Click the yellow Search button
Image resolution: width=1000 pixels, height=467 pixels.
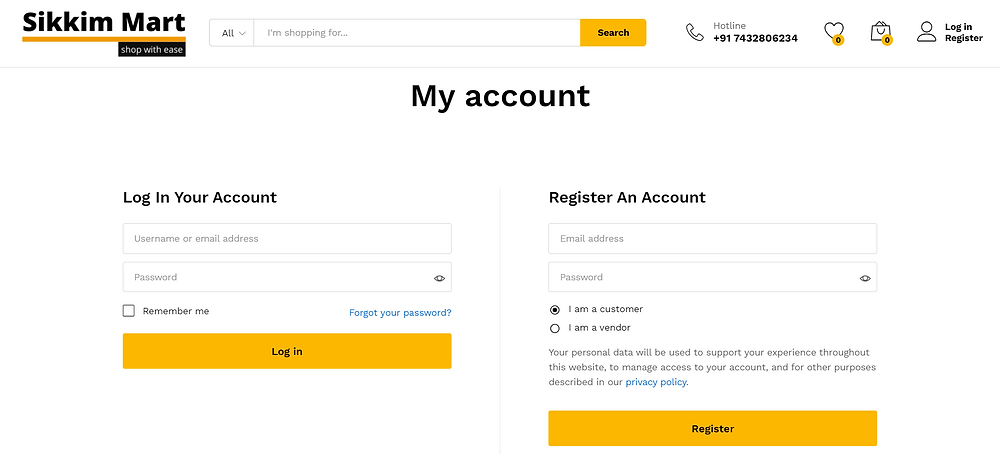pos(613,33)
